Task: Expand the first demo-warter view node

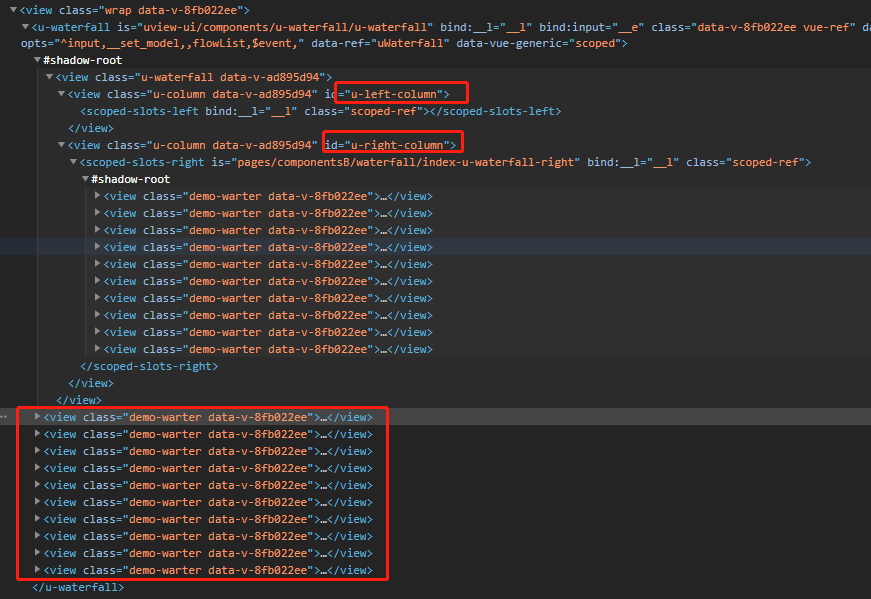Action: (98, 196)
